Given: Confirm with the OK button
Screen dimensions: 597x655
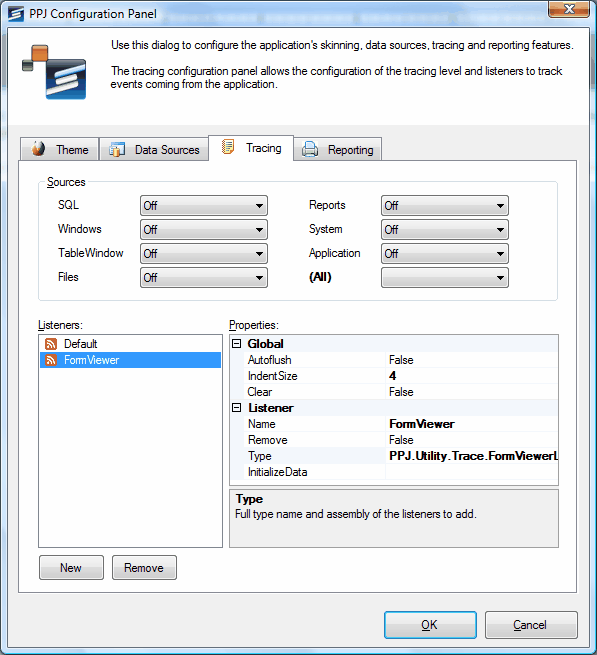Looking at the screenshot, I should (x=430, y=625).
